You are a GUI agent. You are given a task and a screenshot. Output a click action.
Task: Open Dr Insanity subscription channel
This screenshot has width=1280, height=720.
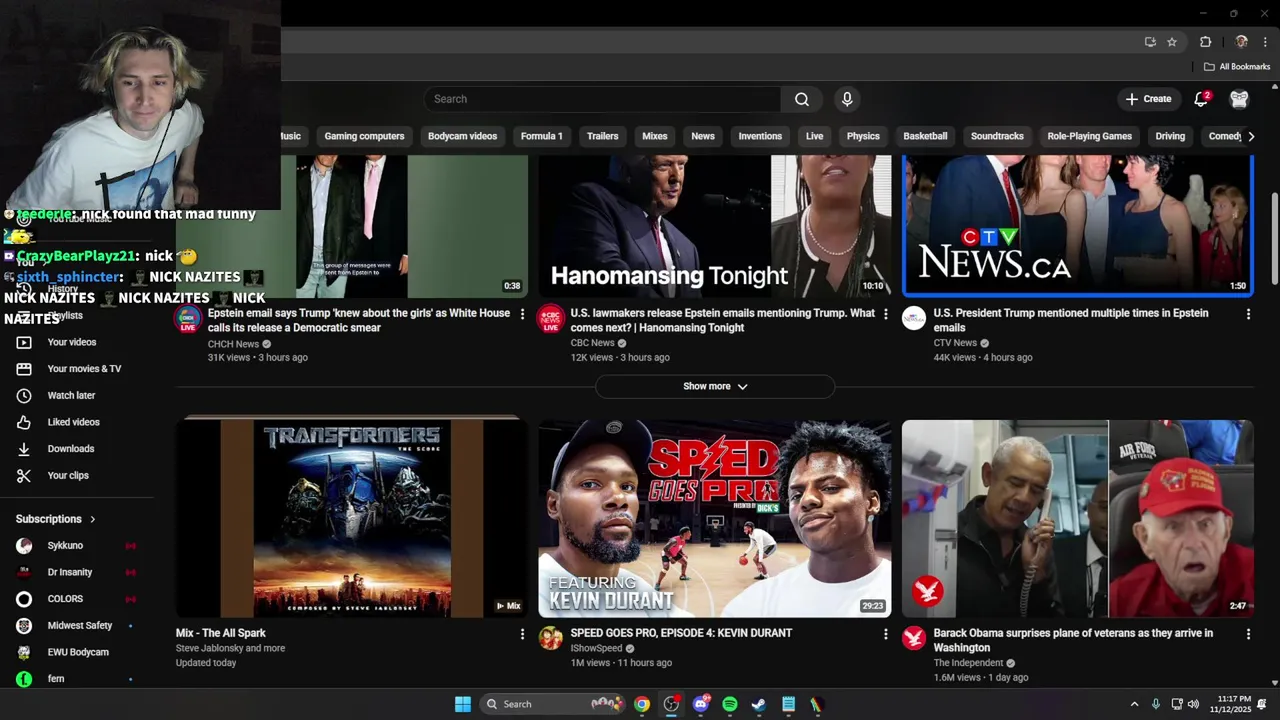(70, 572)
